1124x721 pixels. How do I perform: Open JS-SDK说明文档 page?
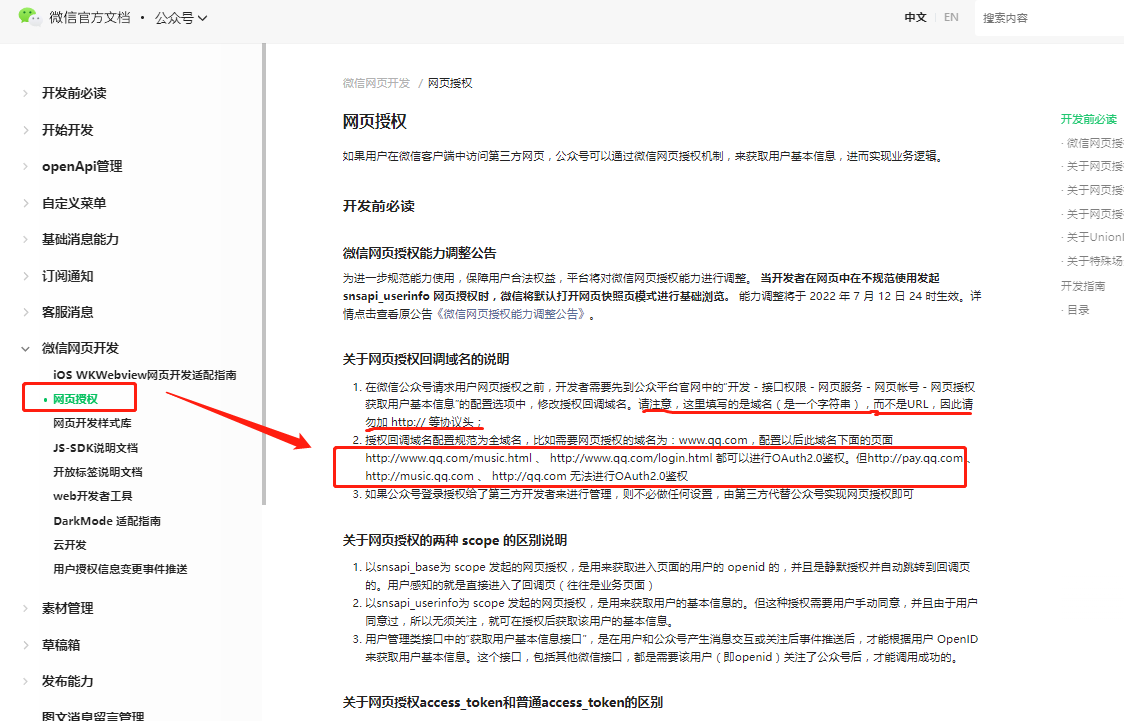(x=95, y=448)
